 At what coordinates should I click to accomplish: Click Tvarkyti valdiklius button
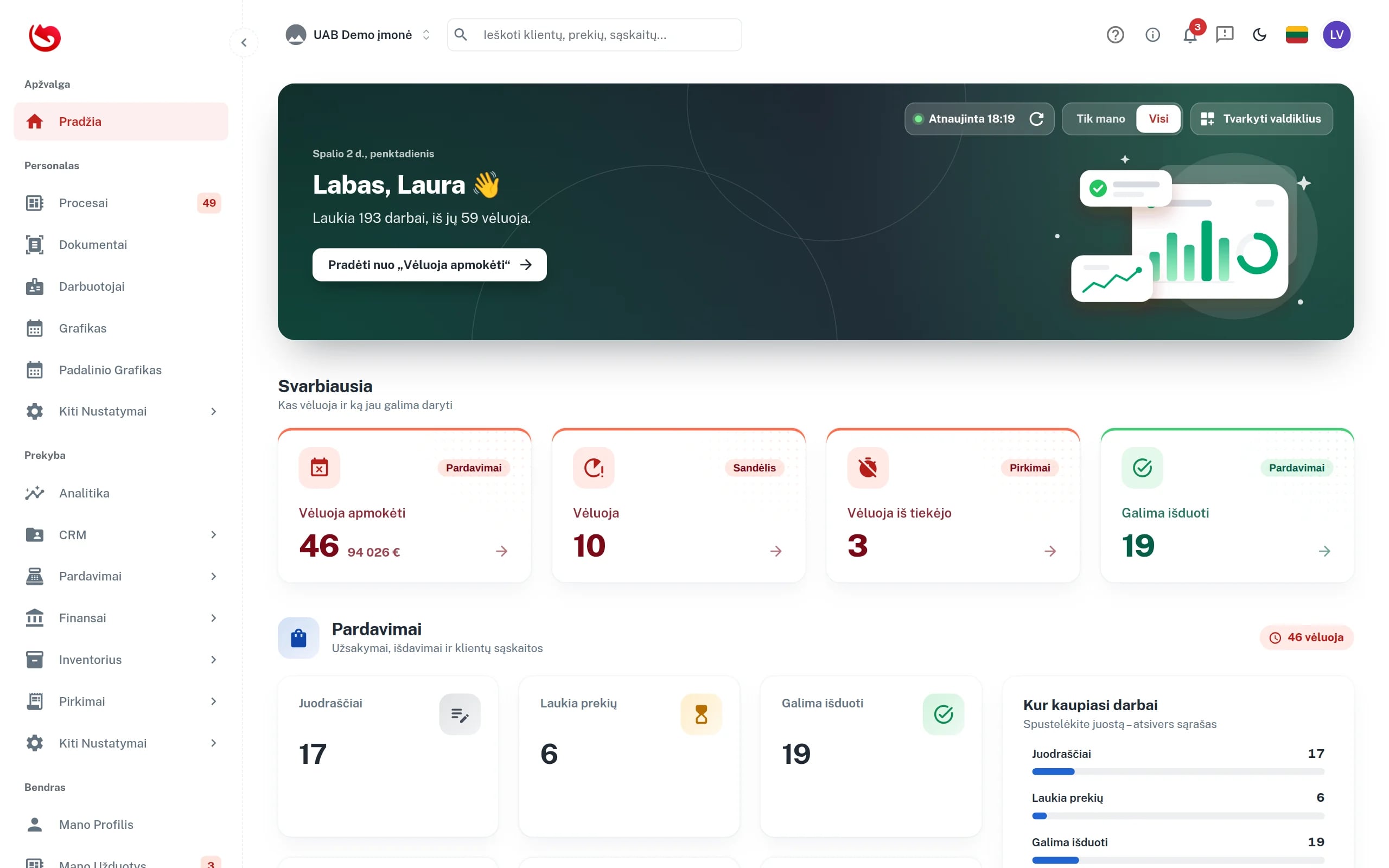1261,119
